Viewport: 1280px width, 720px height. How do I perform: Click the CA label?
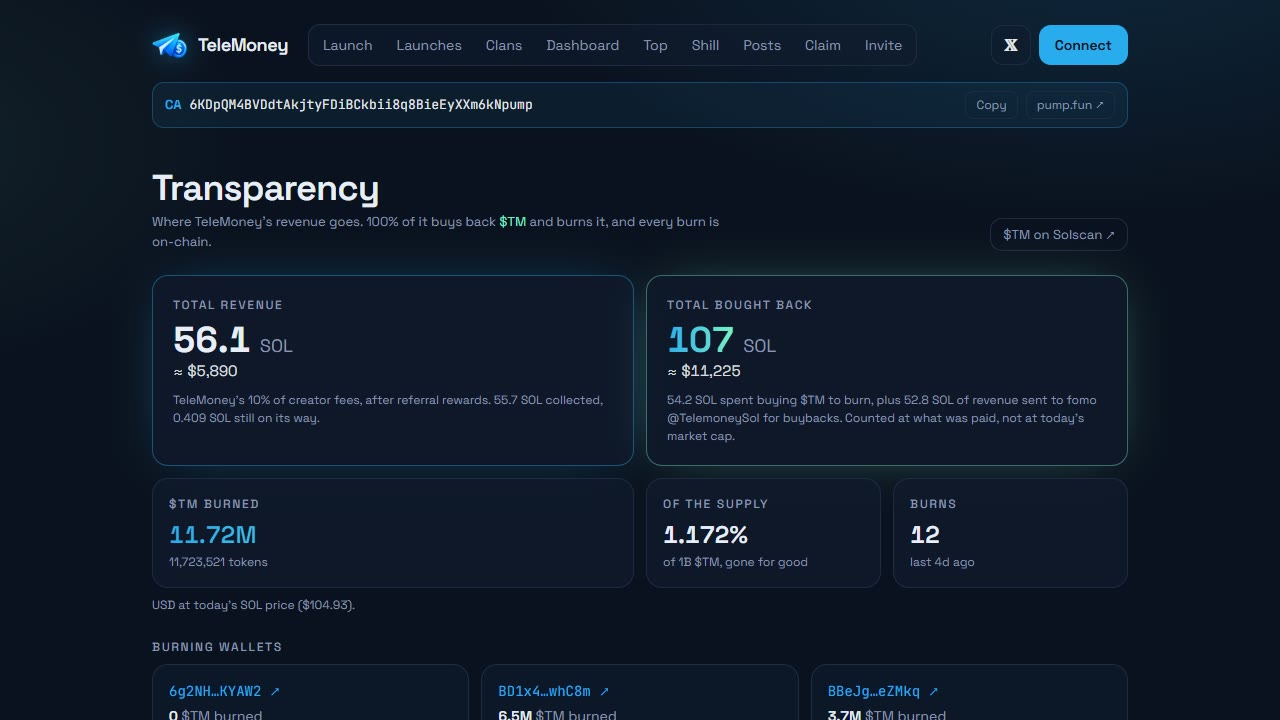(173, 104)
